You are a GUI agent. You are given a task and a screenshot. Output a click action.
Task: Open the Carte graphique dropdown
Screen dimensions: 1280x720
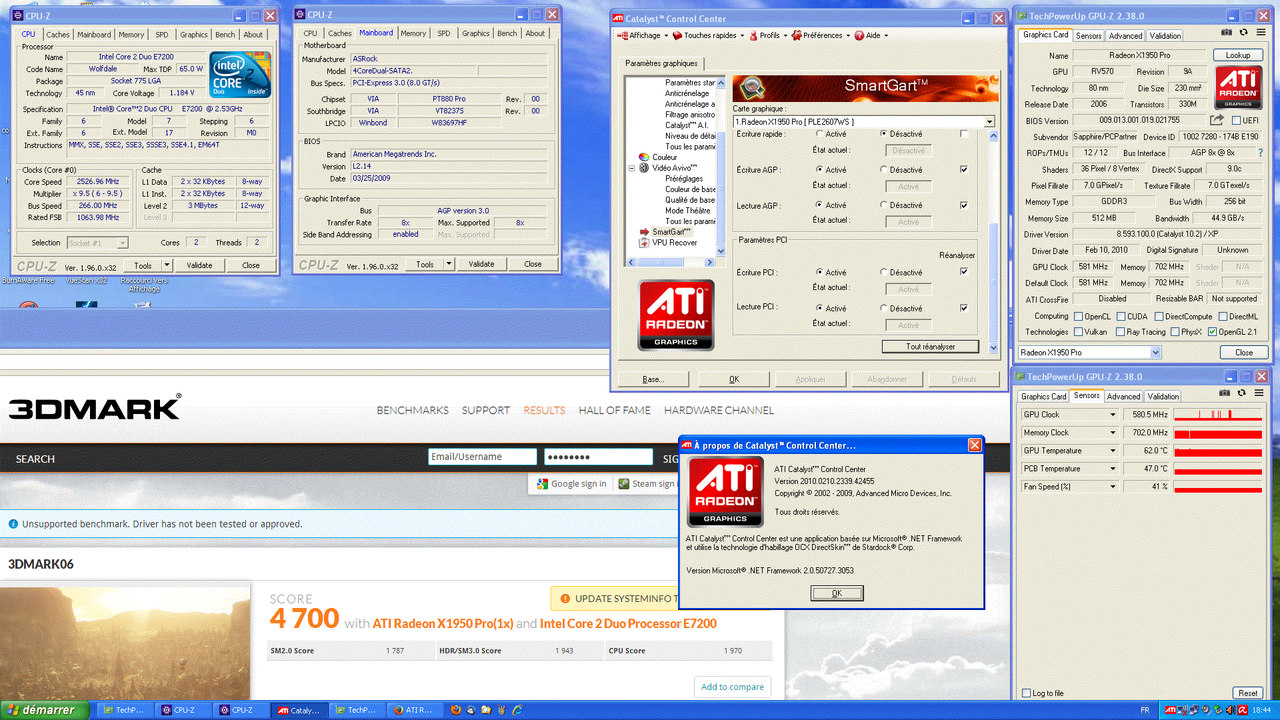989,122
